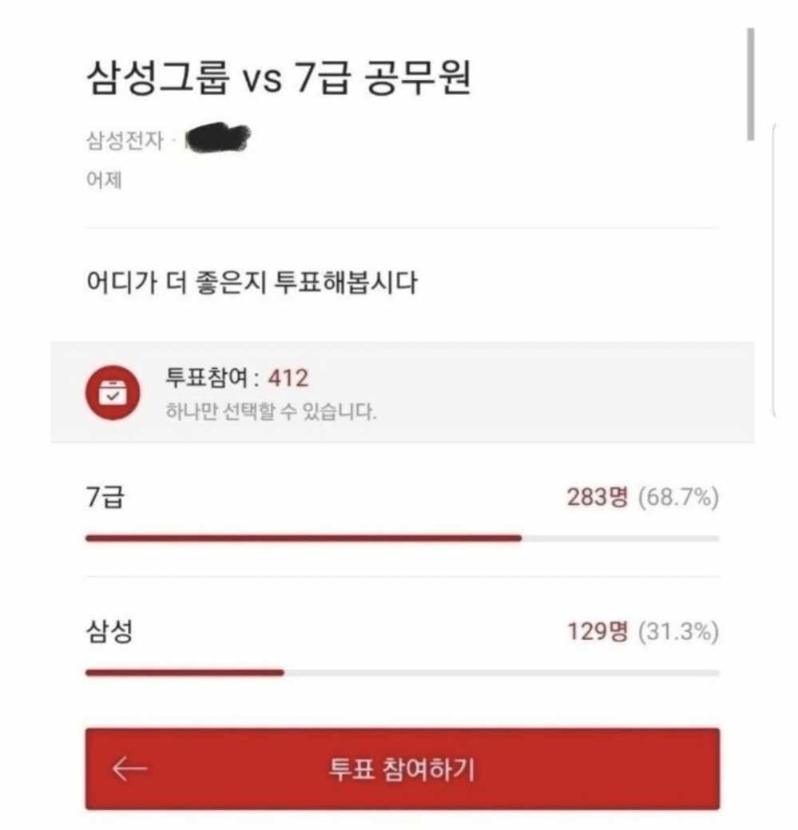798x830 pixels.
Task: Click the blacked-out author nickname
Action: pos(217,138)
